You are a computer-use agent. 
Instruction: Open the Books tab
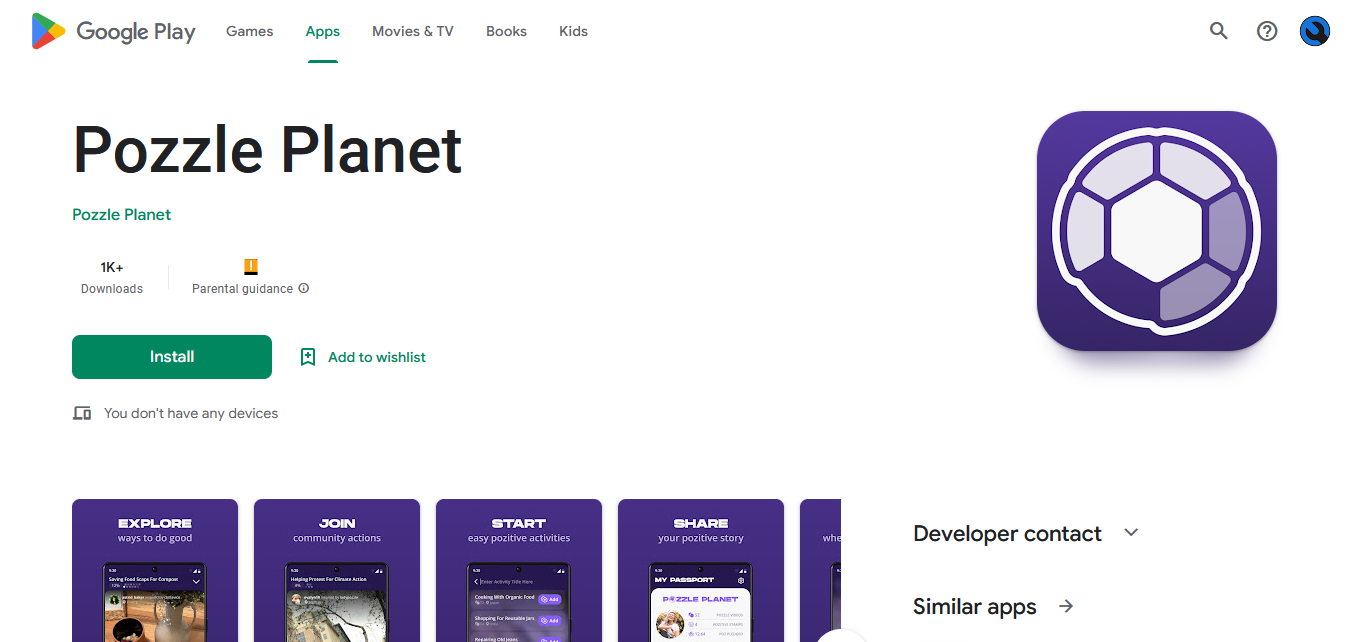(506, 31)
